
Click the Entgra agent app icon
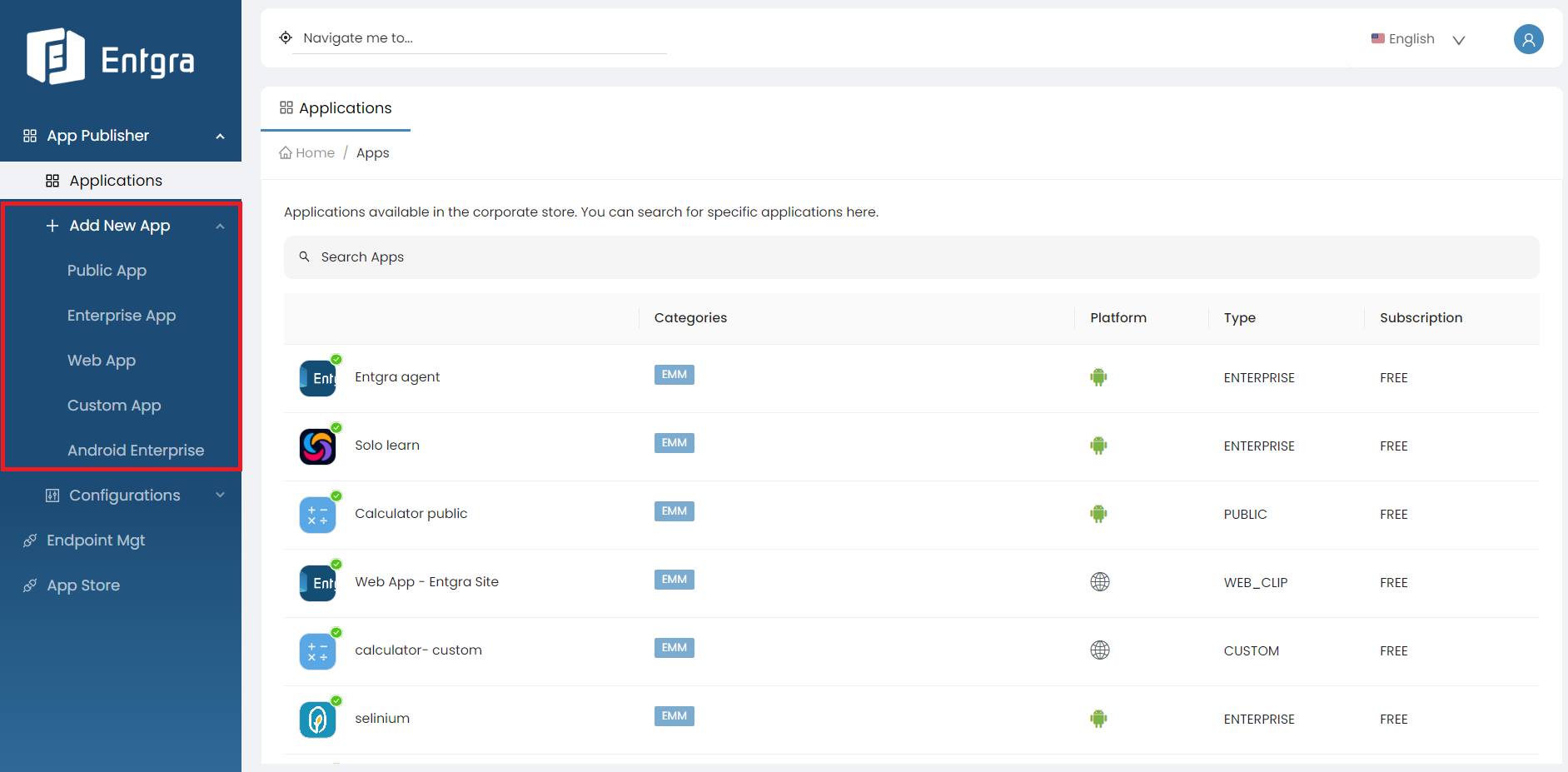(x=318, y=378)
